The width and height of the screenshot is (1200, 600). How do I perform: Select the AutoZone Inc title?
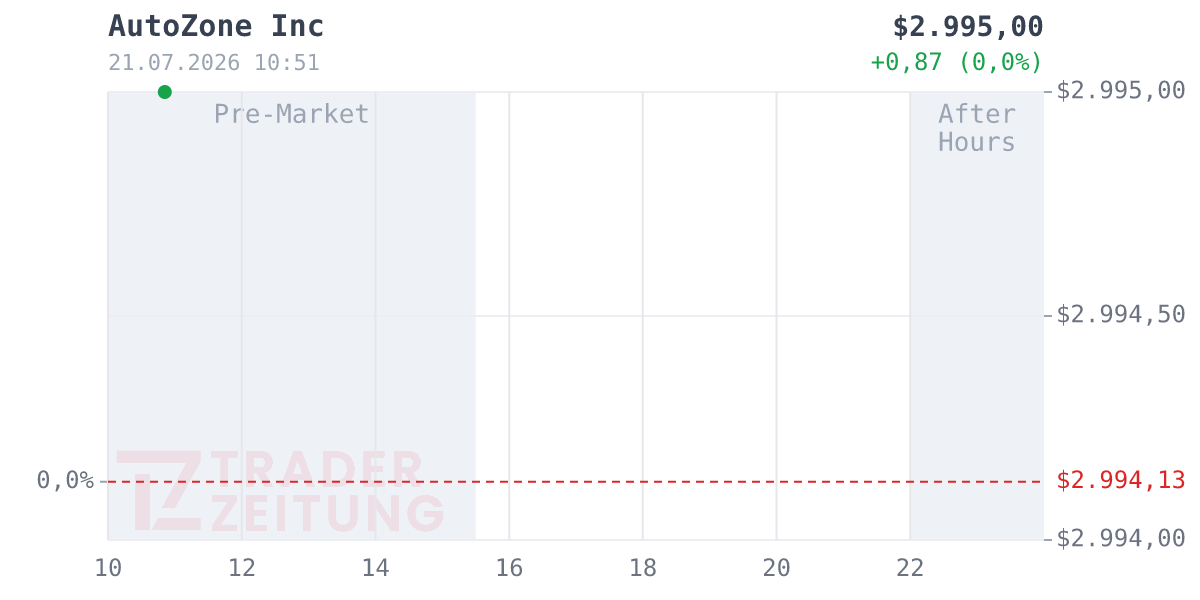tap(216, 27)
